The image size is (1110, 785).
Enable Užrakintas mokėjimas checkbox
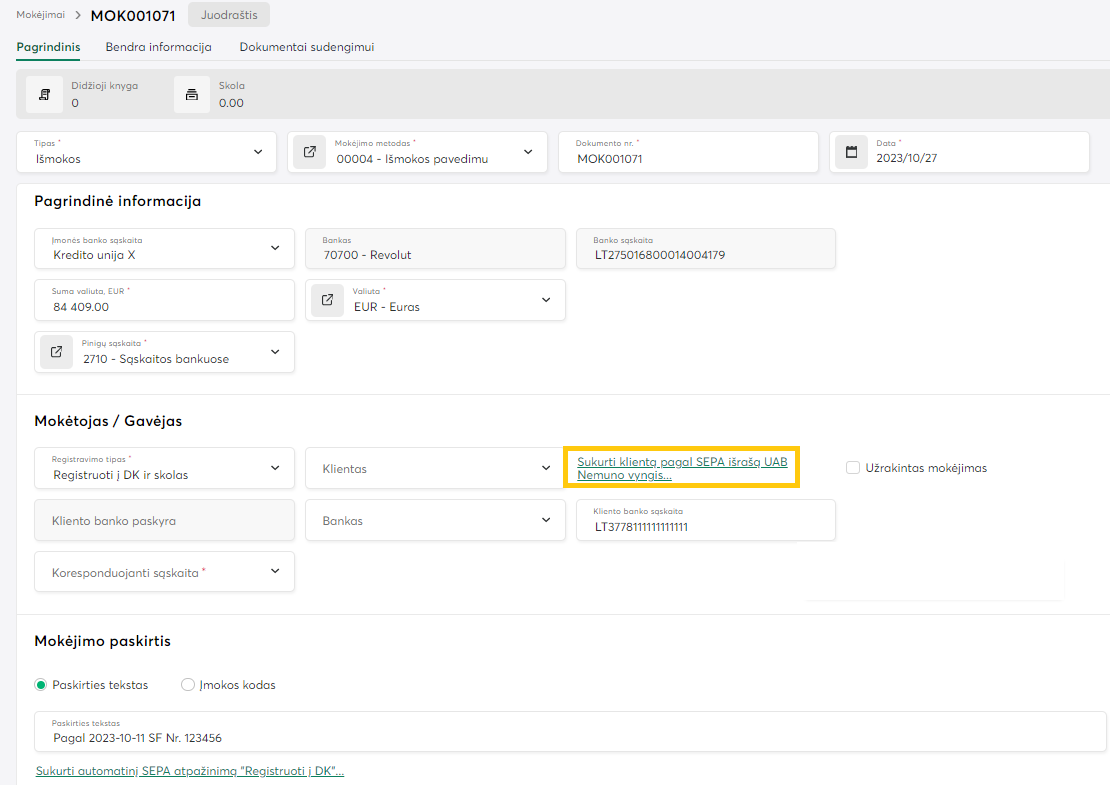[853, 468]
